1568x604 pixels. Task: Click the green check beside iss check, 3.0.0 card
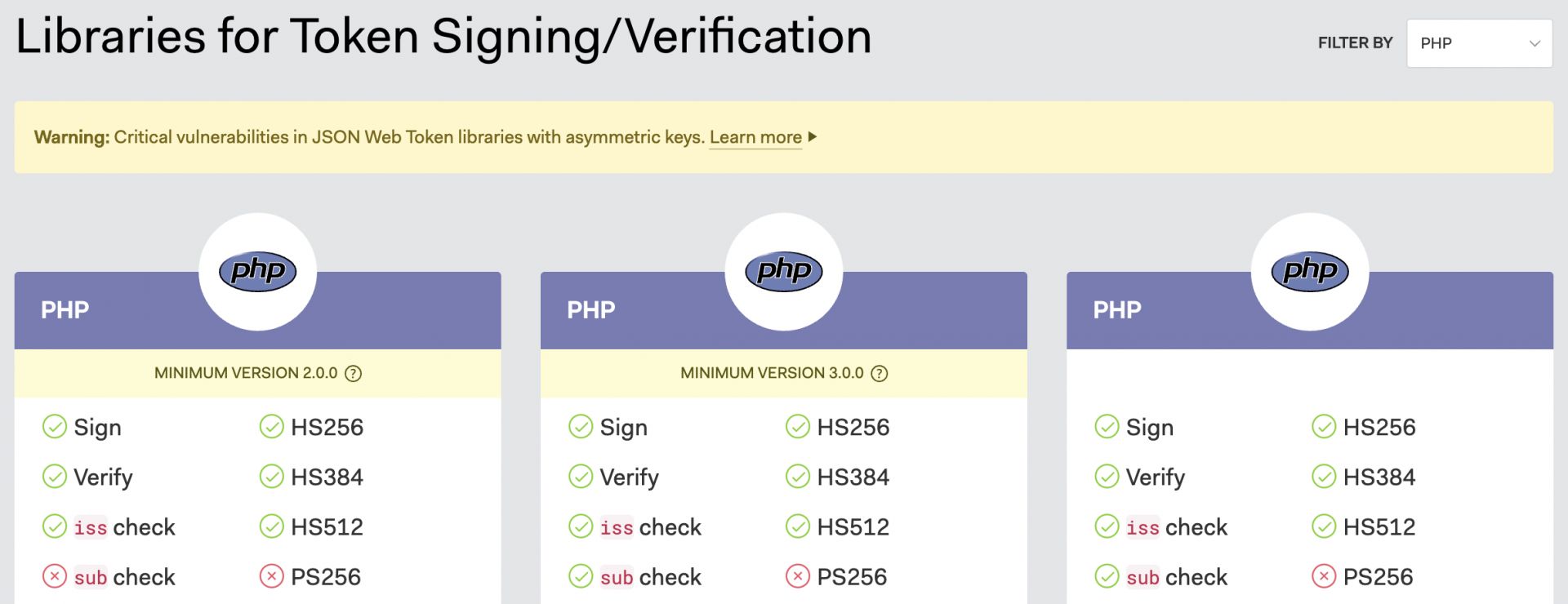[x=581, y=527]
